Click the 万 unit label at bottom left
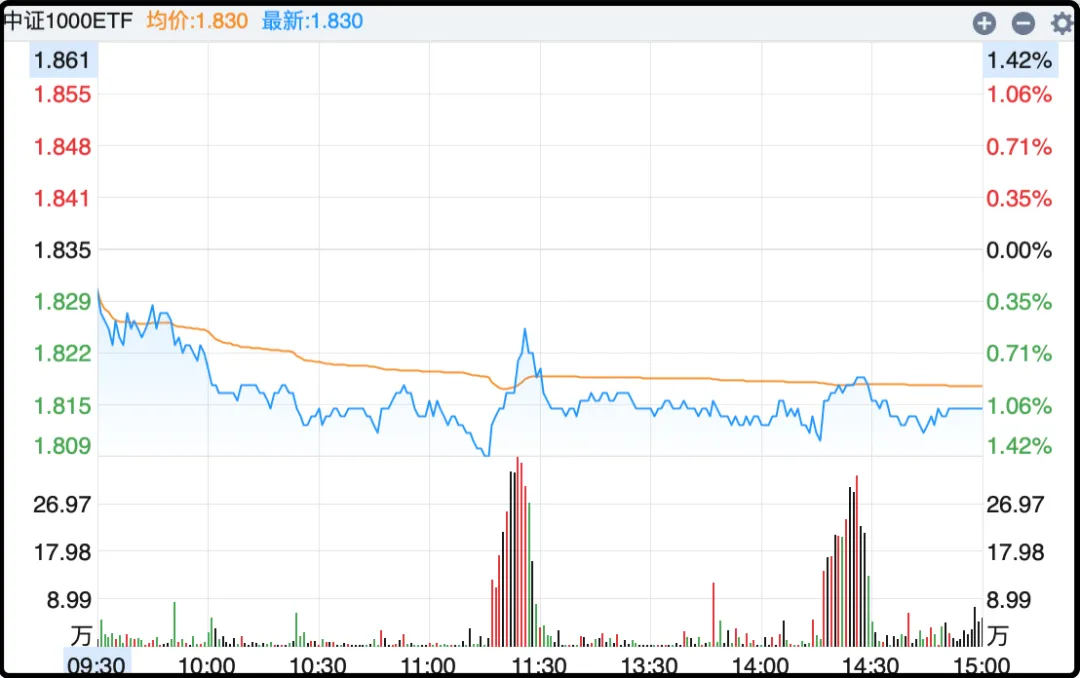Image resolution: width=1080 pixels, height=678 pixels. 81,635
